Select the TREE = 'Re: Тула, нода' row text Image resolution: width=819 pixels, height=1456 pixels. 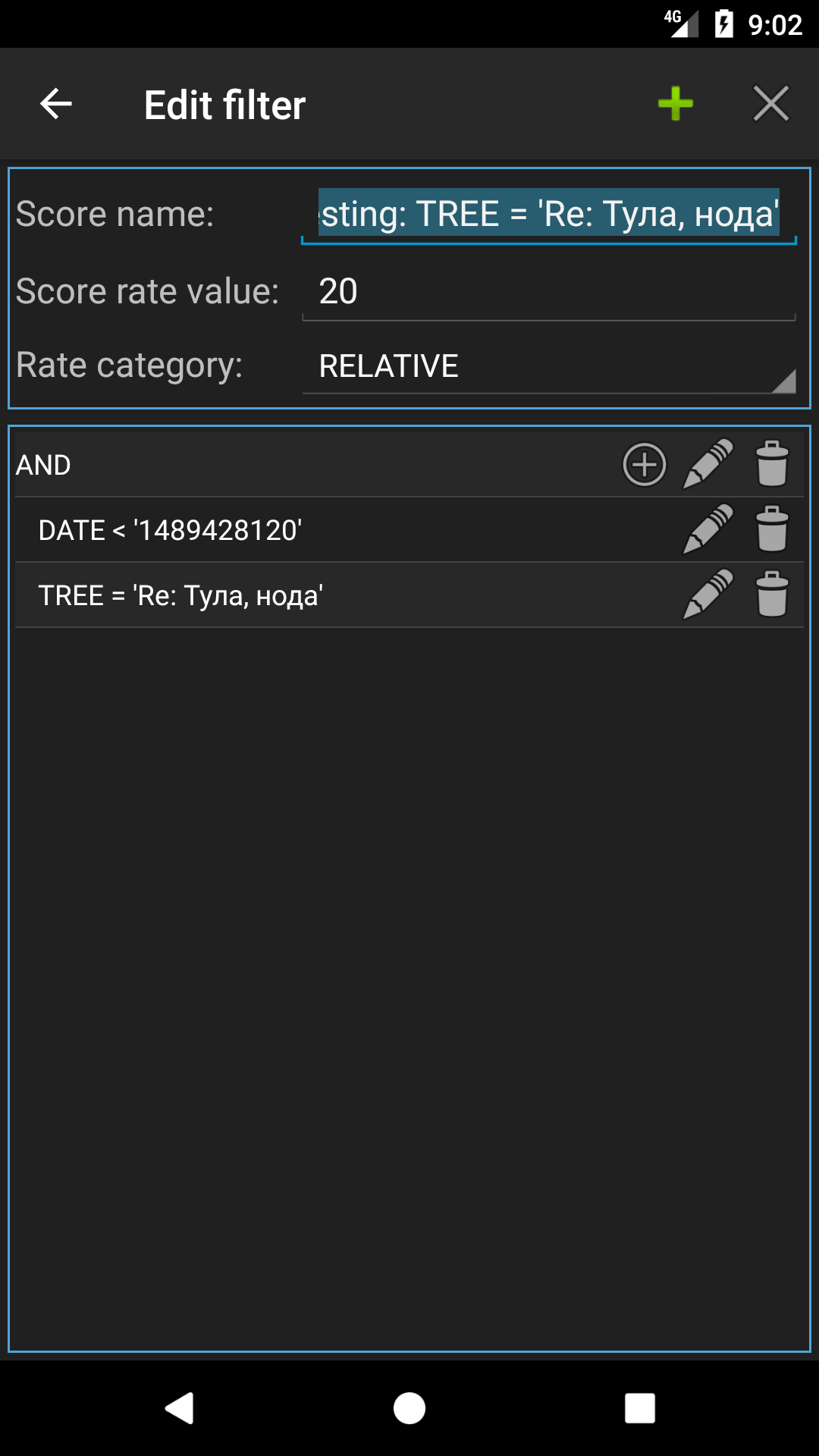[x=180, y=596]
